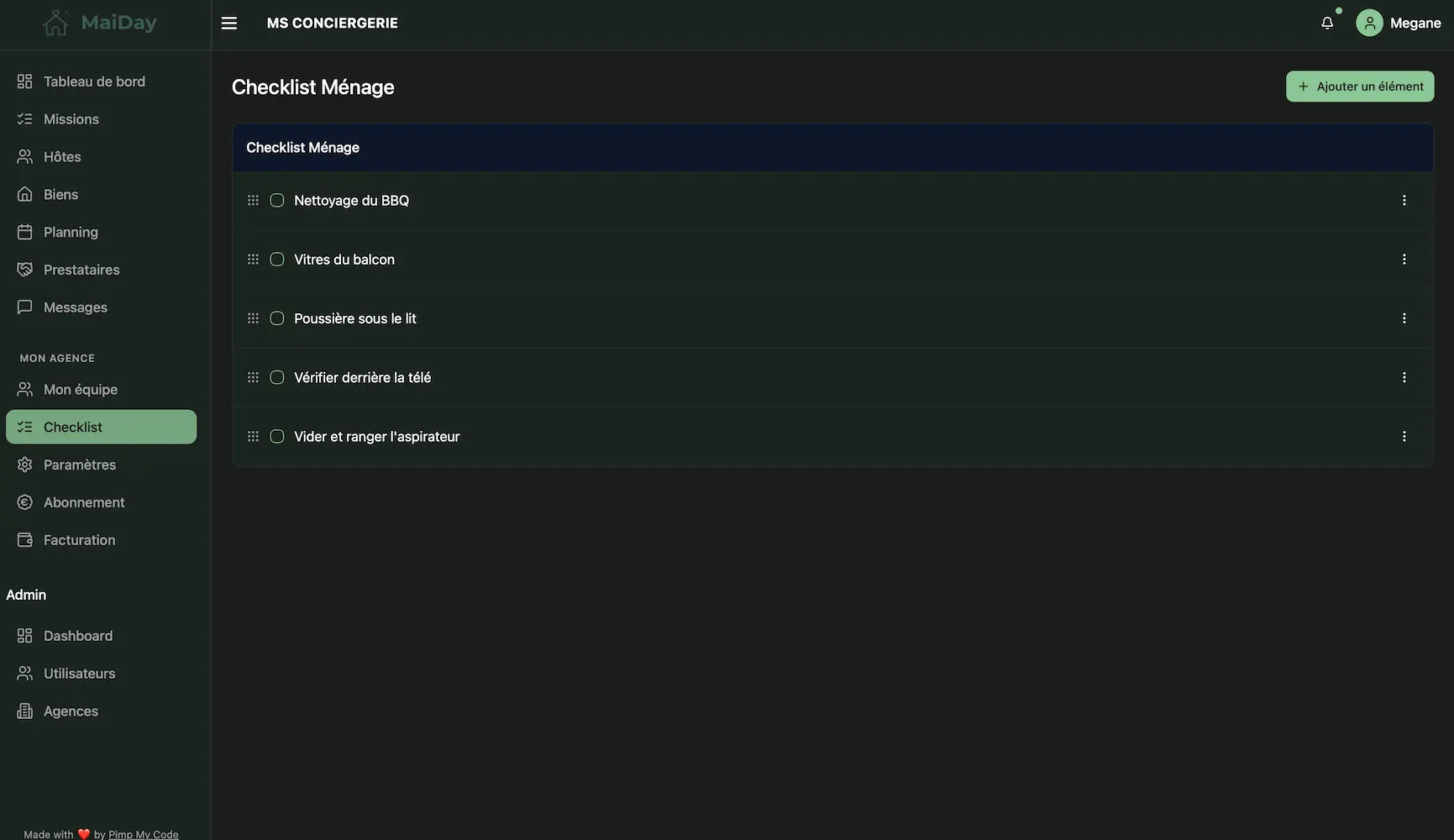The width and height of the screenshot is (1454, 840).
Task: Grab the drag handle beside Nettoyage du BBQ
Action: [253, 201]
